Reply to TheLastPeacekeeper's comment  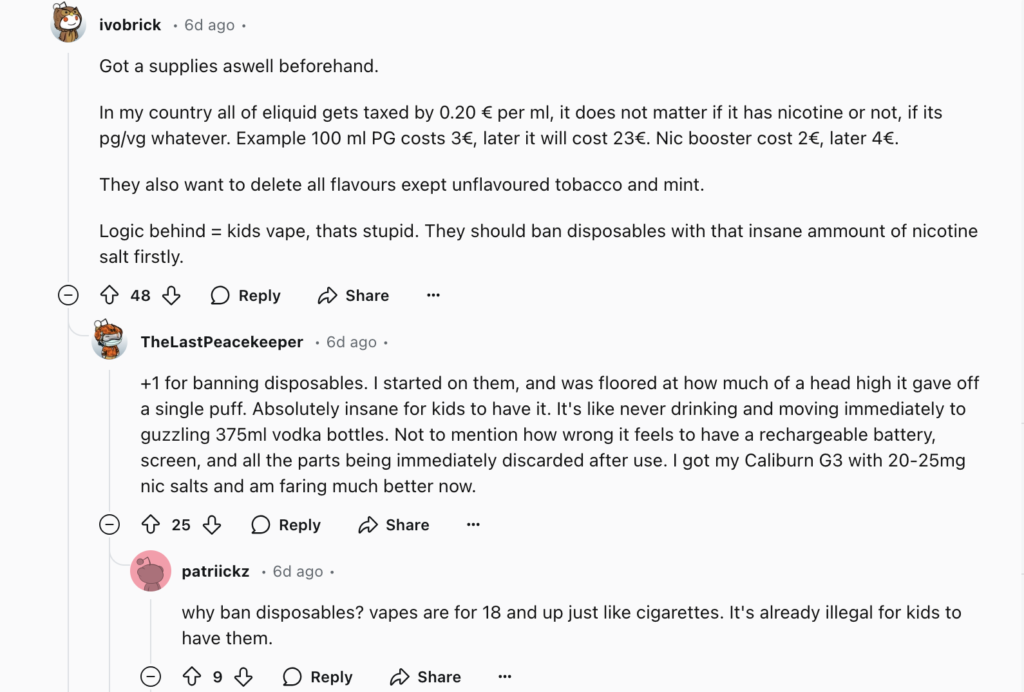tap(285, 524)
